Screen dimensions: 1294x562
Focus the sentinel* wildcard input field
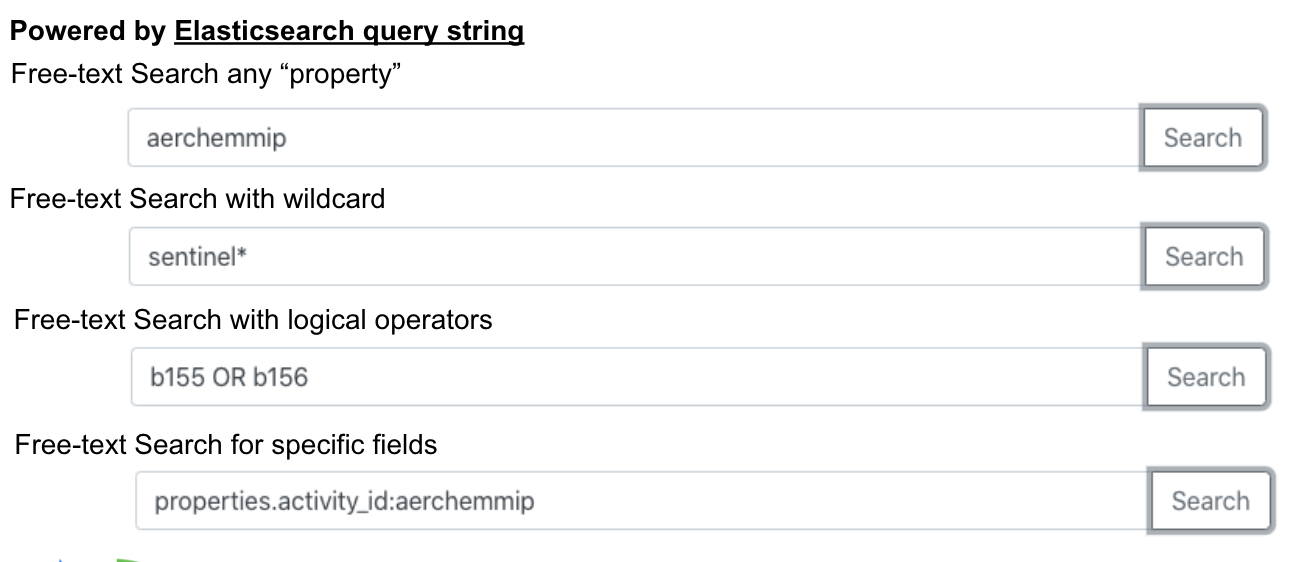(x=636, y=257)
